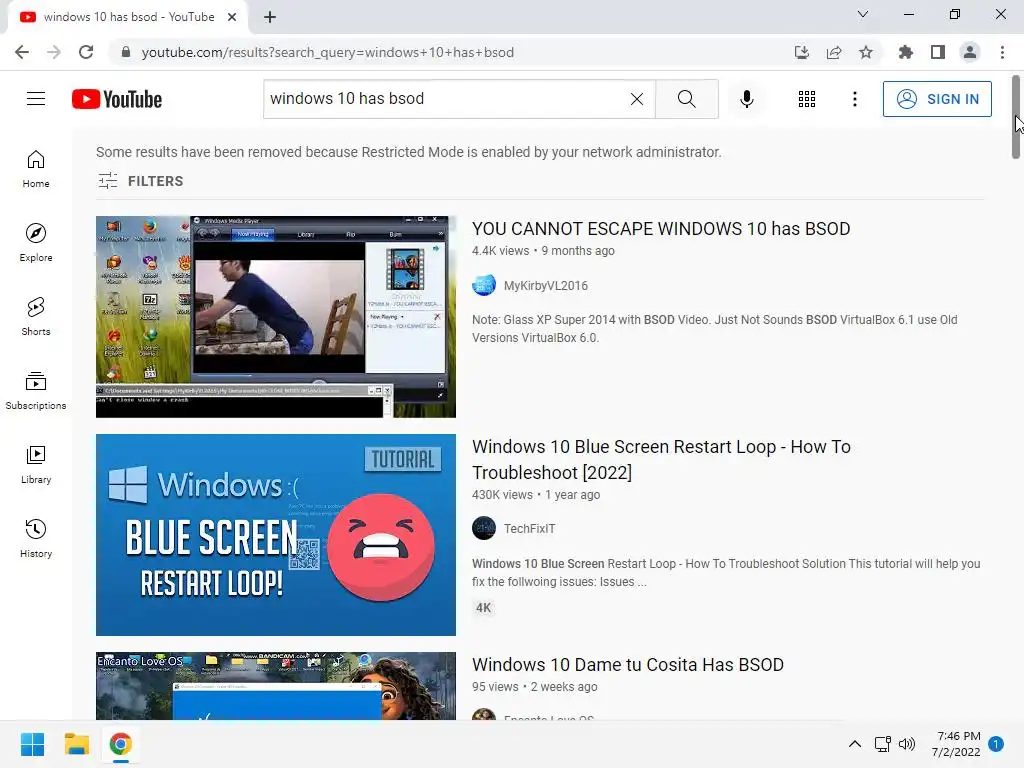Viewport: 1024px width, 768px height.
Task: Open the YouTube hamburger guide menu
Action: (x=36, y=99)
